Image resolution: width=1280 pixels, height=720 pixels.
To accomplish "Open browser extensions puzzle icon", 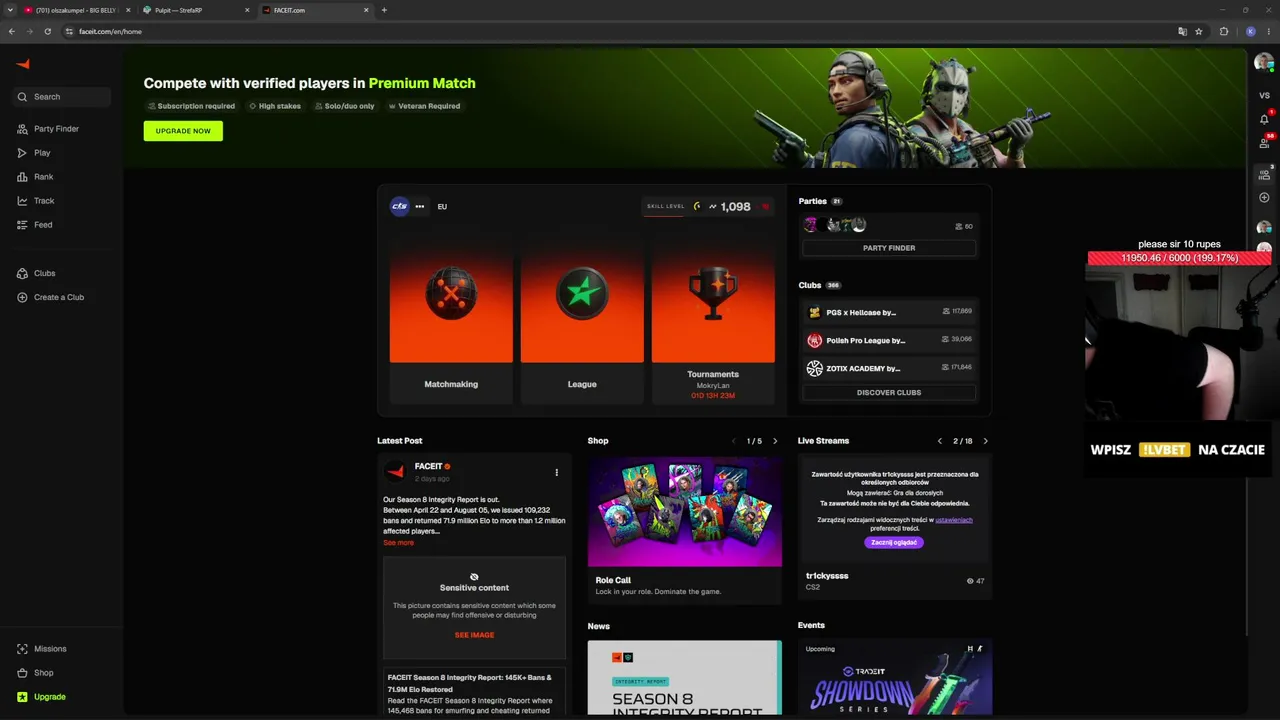I will click(1224, 31).
